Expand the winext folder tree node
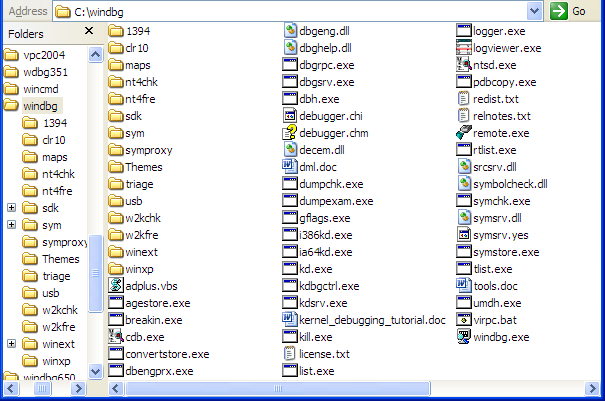Image resolution: width=605 pixels, height=401 pixels. (x=11, y=343)
